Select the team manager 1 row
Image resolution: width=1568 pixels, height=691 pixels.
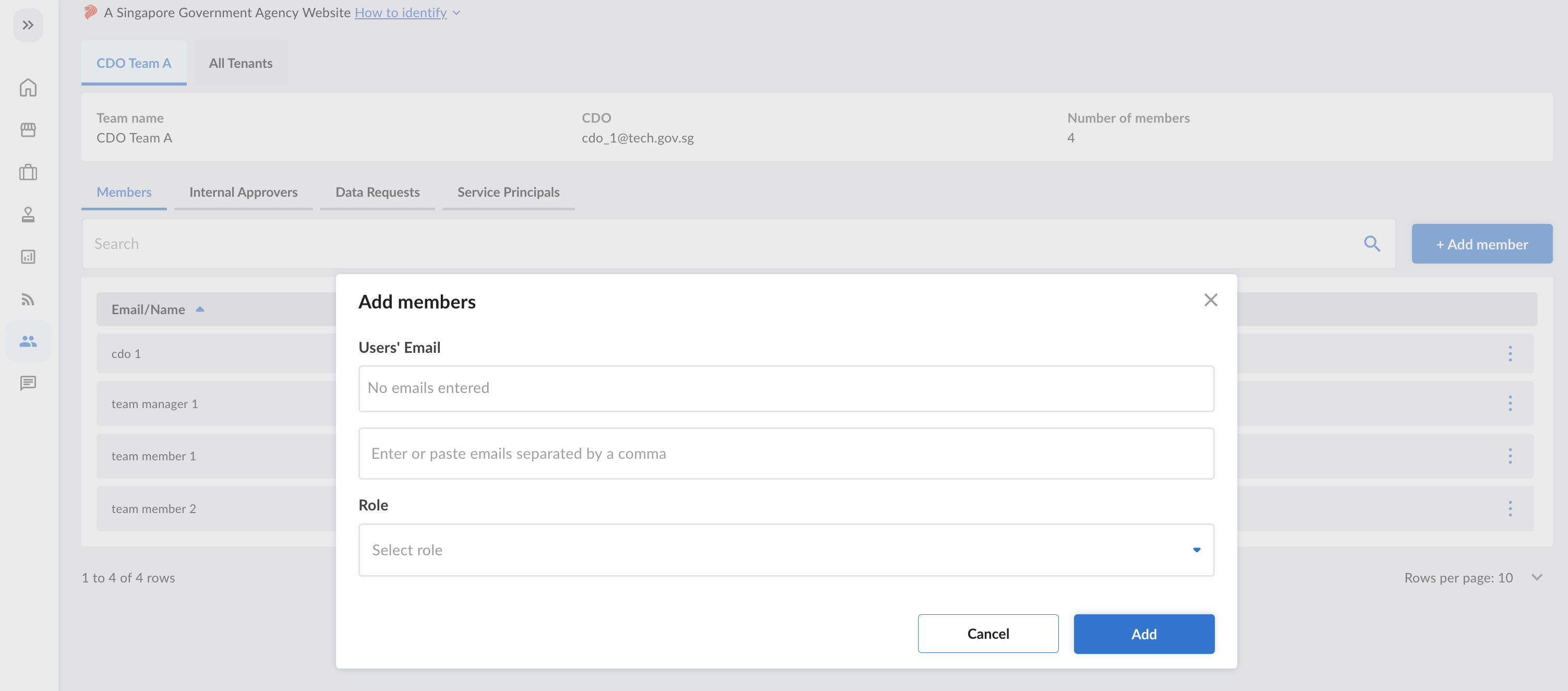pos(215,403)
